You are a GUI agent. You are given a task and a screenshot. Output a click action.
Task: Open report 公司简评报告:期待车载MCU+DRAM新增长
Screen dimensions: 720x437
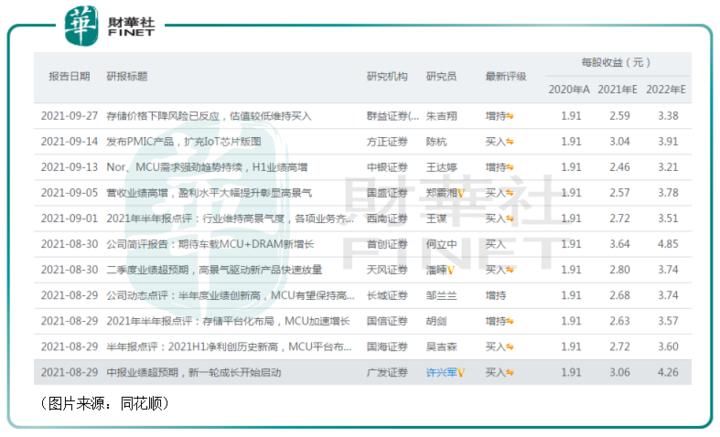coord(210,244)
